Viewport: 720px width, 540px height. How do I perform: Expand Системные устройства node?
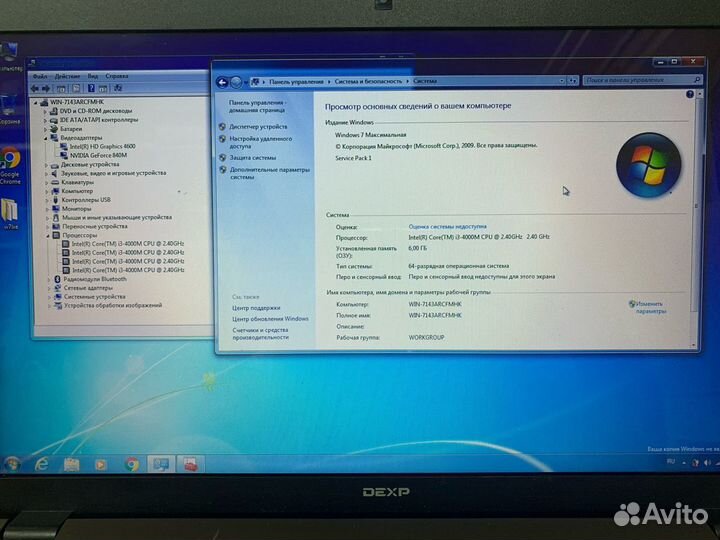(49, 297)
